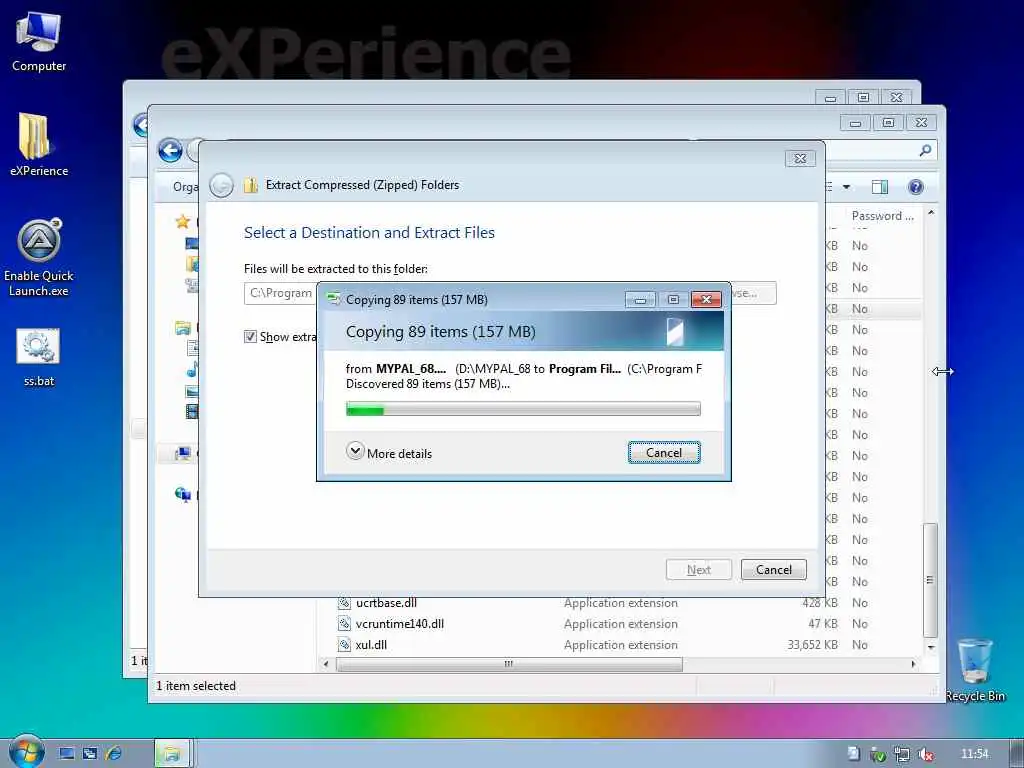Select the ss.bat desktop file
Viewport: 1024px width, 768px height.
[39, 358]
